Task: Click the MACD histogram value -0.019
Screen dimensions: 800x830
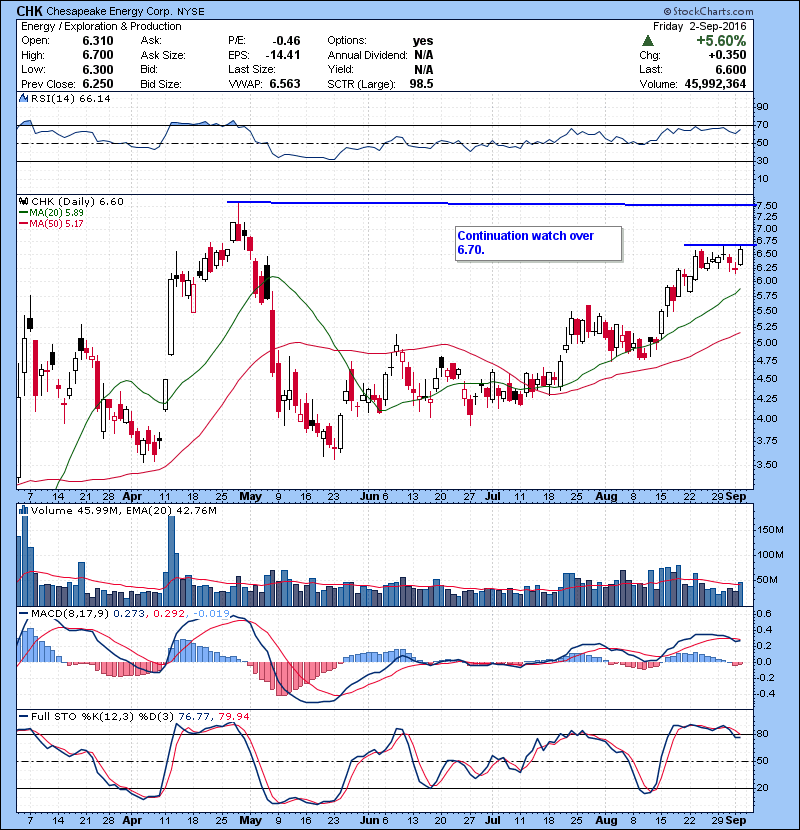Action: tap(211, 614)
